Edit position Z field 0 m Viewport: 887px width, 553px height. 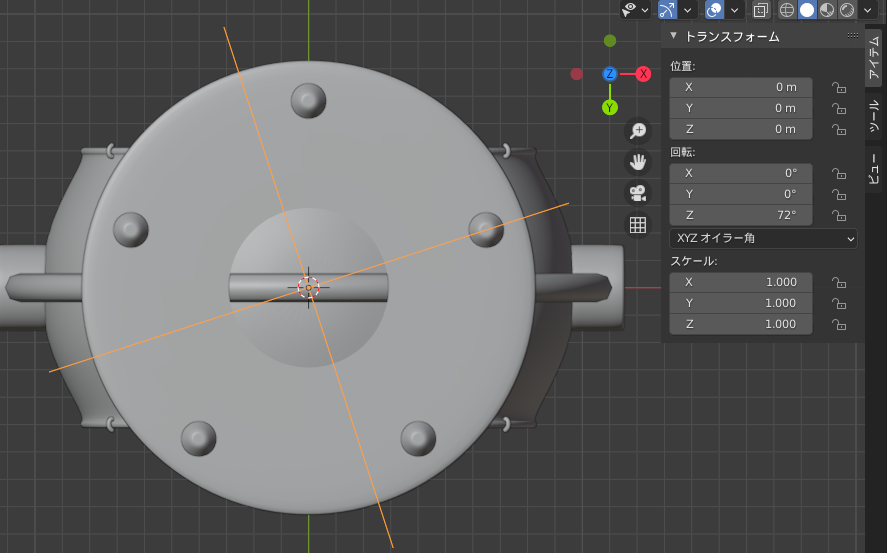coord(740,129)
